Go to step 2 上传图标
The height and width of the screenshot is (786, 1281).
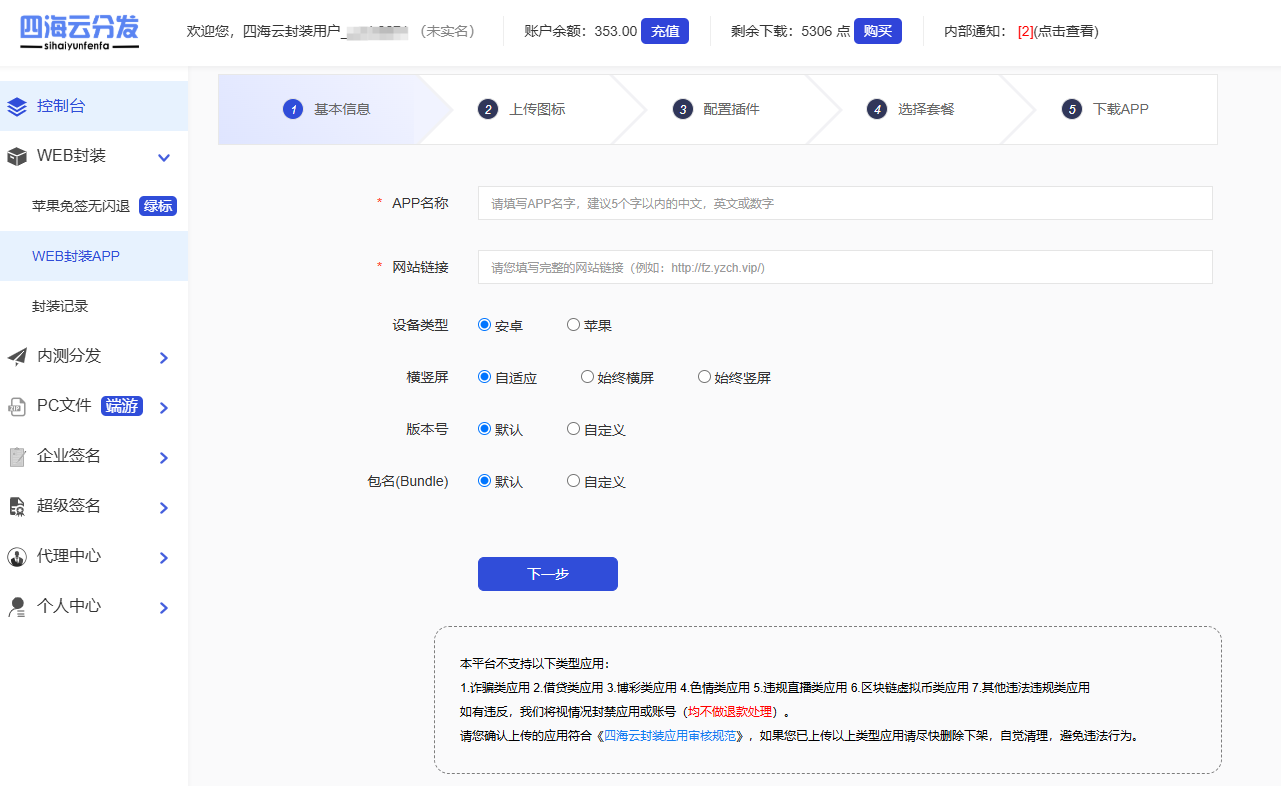(x=522, y=109)
